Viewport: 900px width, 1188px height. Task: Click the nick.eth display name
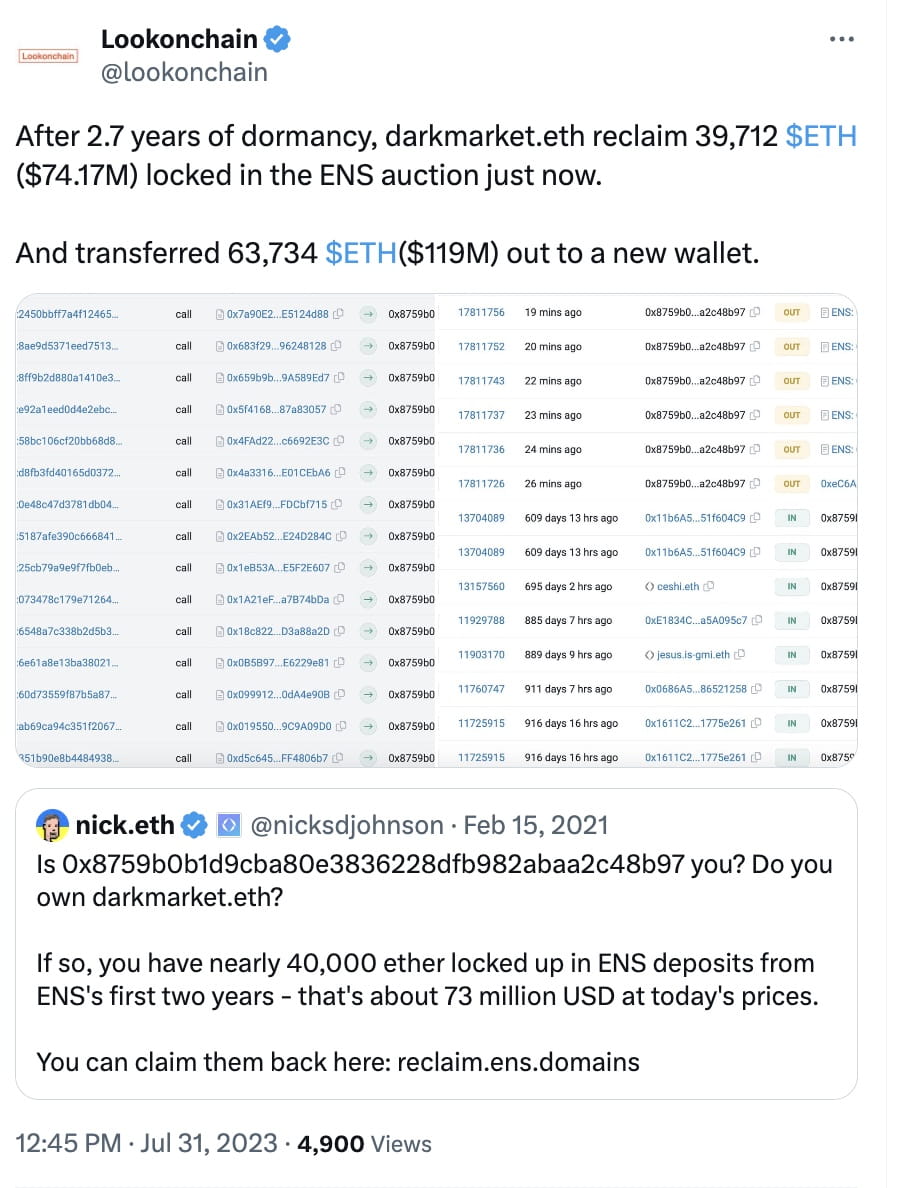125,825
